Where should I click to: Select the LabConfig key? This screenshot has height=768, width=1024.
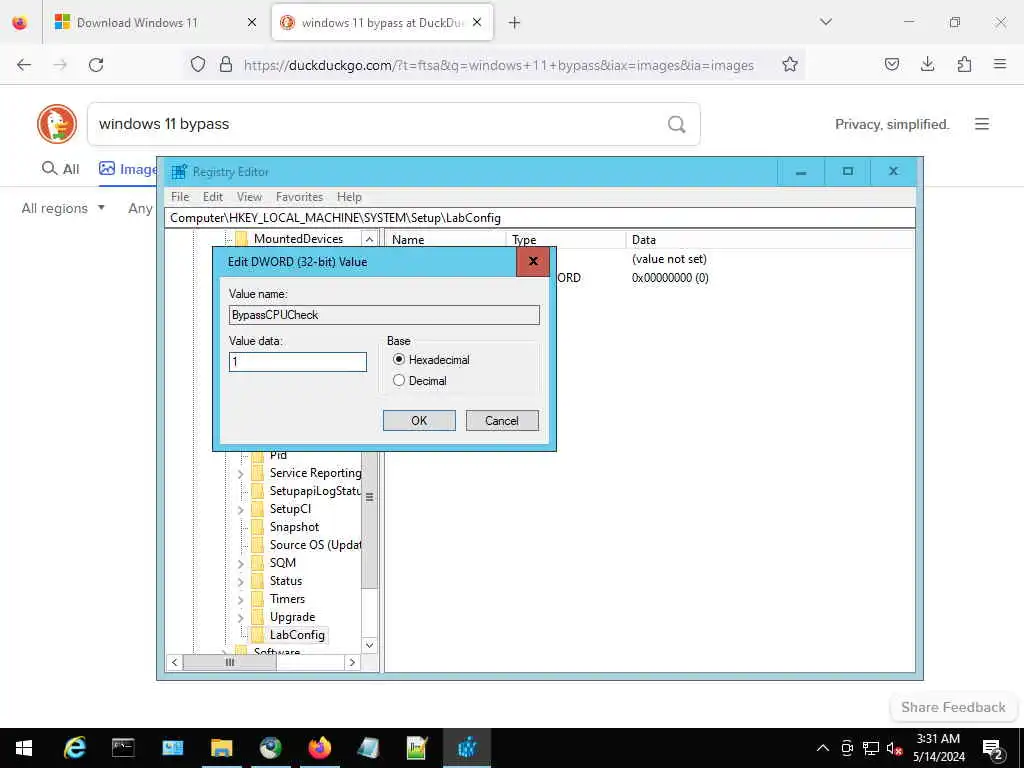point(297,635)
